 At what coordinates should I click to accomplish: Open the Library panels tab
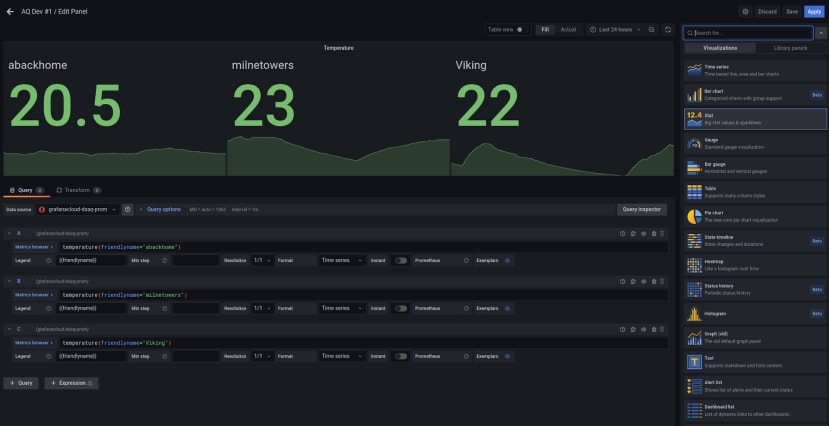click(790, 48)
